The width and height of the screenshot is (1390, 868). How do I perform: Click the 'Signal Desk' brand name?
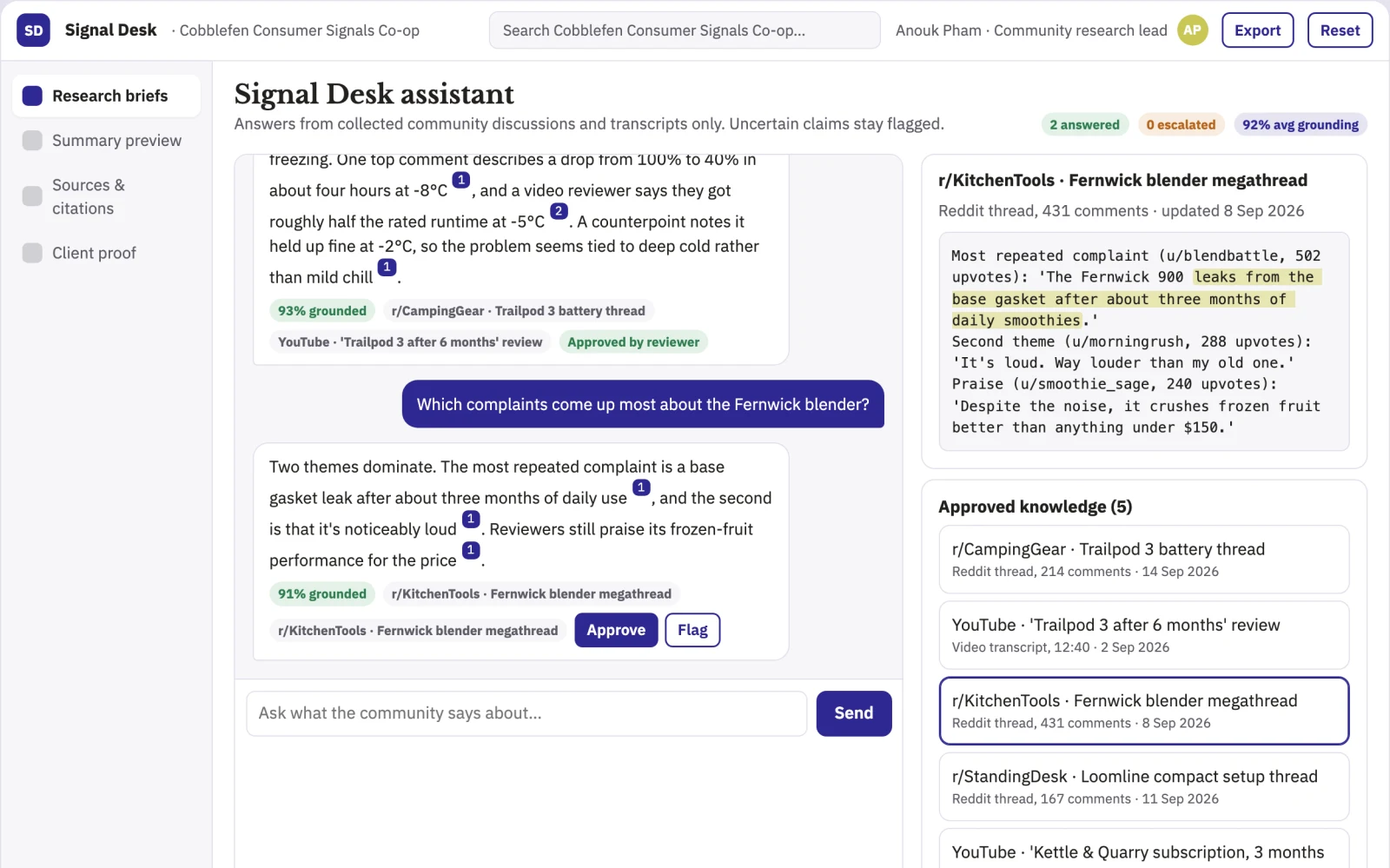[110, 30]
